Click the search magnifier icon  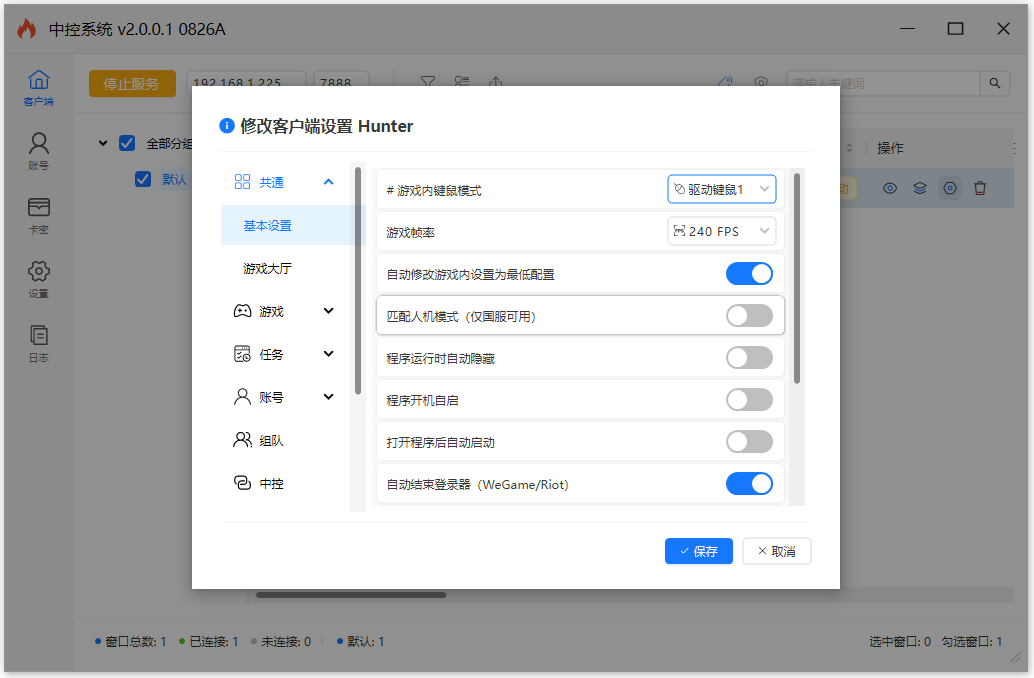click(994, 84)
